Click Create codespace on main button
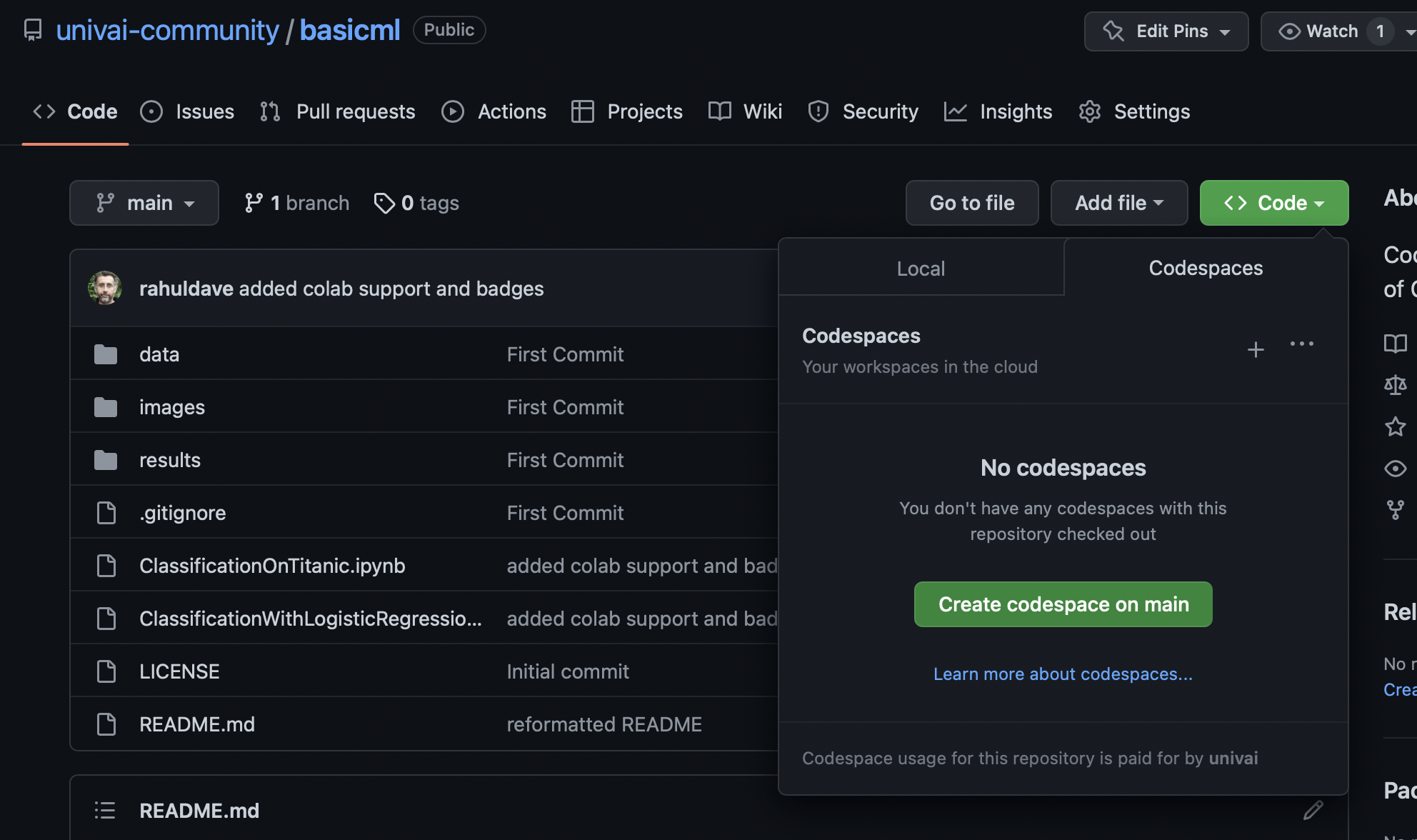This screenshot has width=1417, height=840. tap(1063, 604)
